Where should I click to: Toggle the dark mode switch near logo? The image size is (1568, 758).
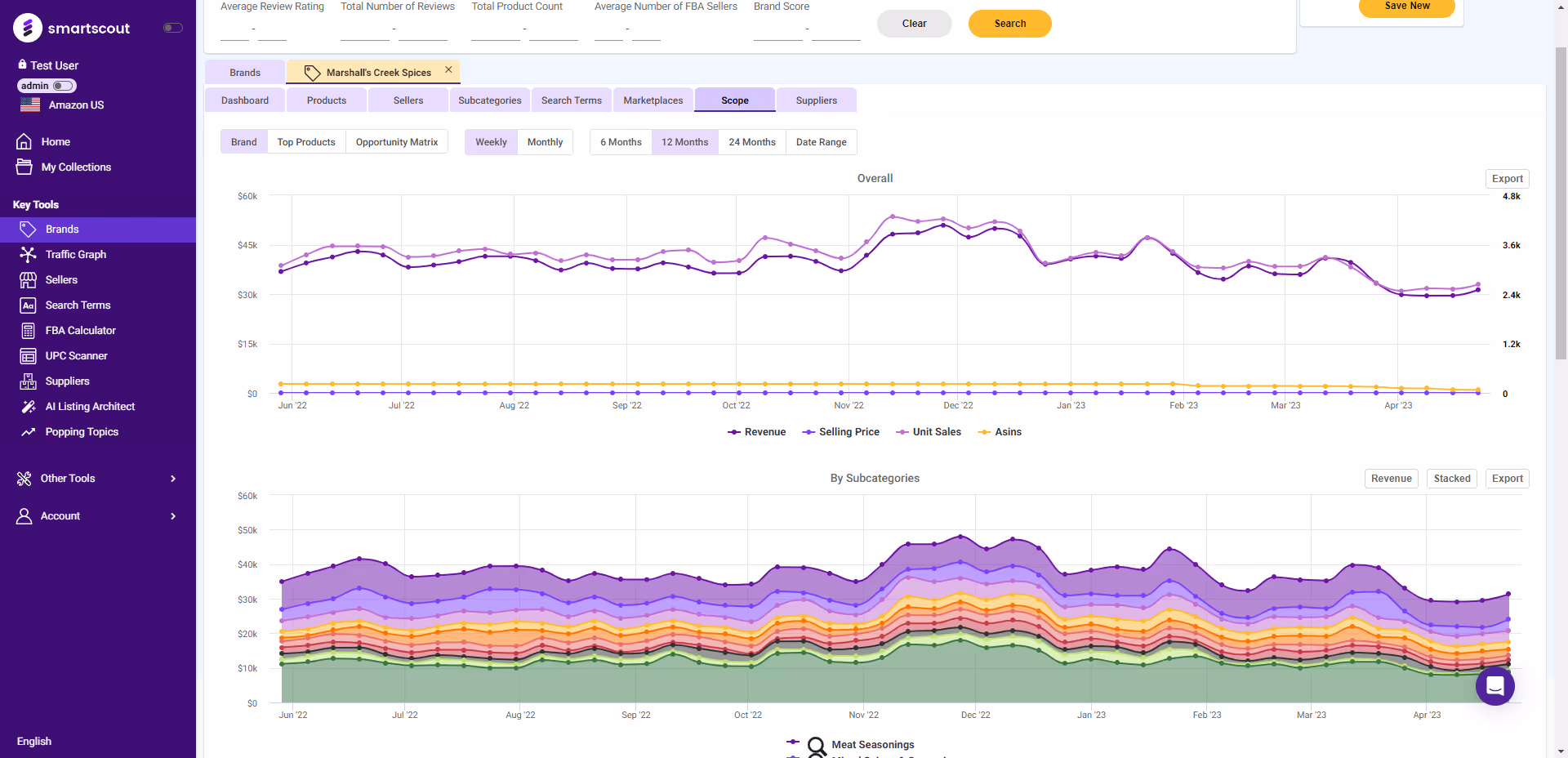coord(172,28)
